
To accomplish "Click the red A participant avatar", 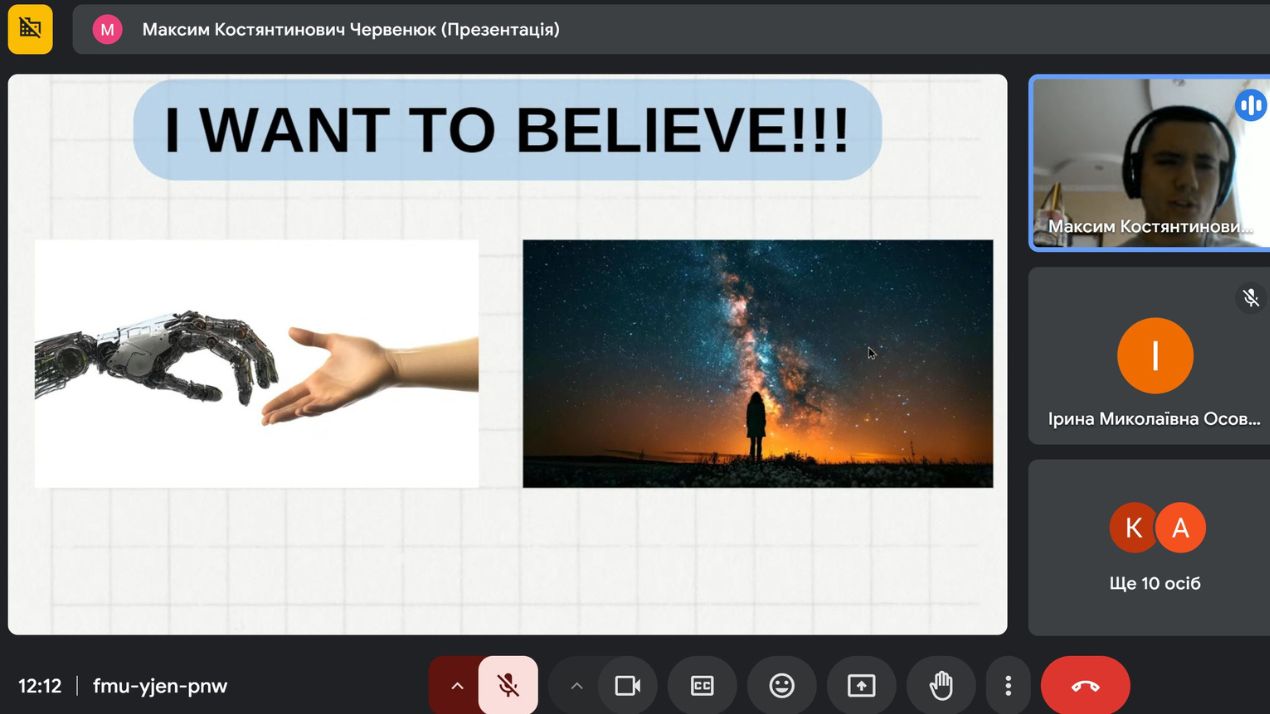I will tap(1181, 527).
